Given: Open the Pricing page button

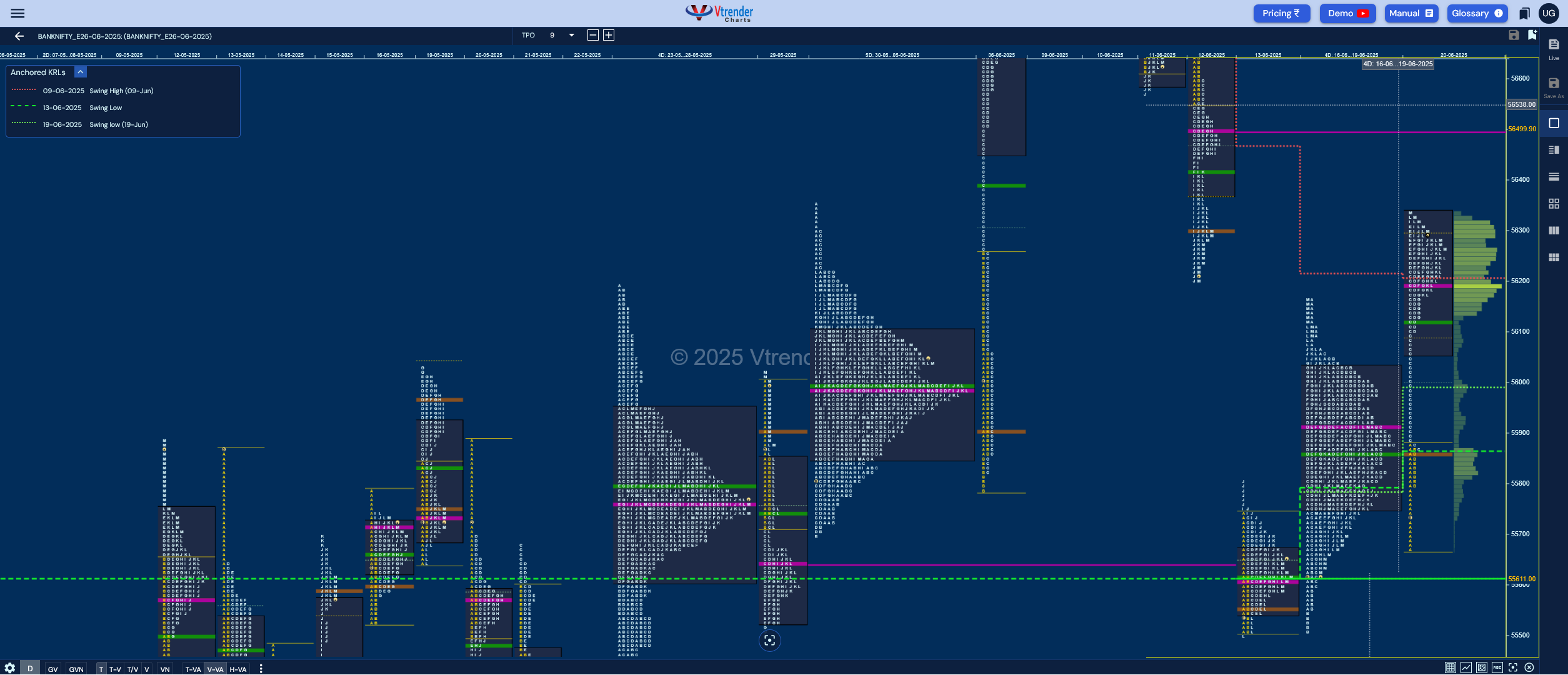Looking at the screenshot, I should [1281, 13].
